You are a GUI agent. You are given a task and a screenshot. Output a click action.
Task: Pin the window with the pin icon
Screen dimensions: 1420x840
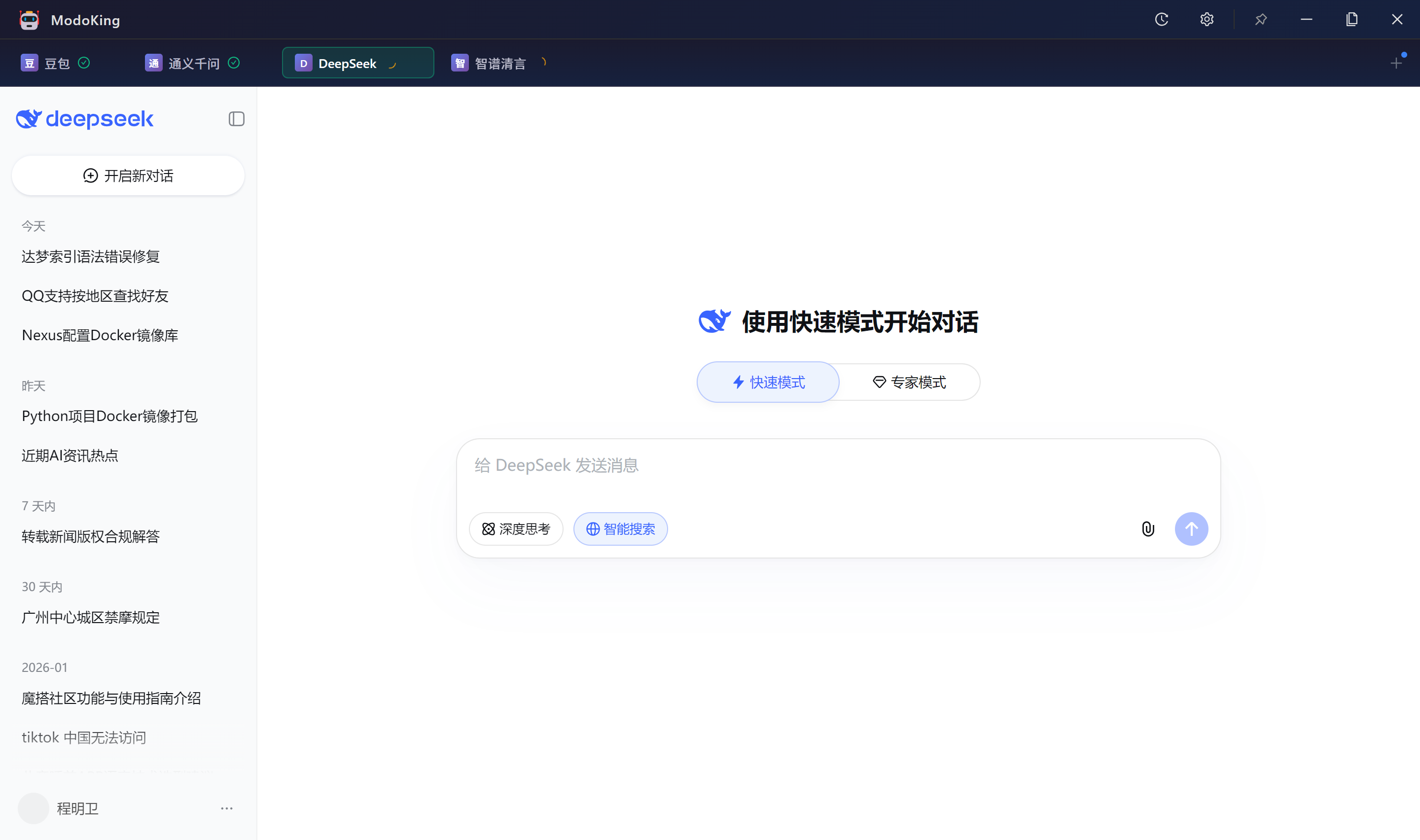click(1261, 20)
